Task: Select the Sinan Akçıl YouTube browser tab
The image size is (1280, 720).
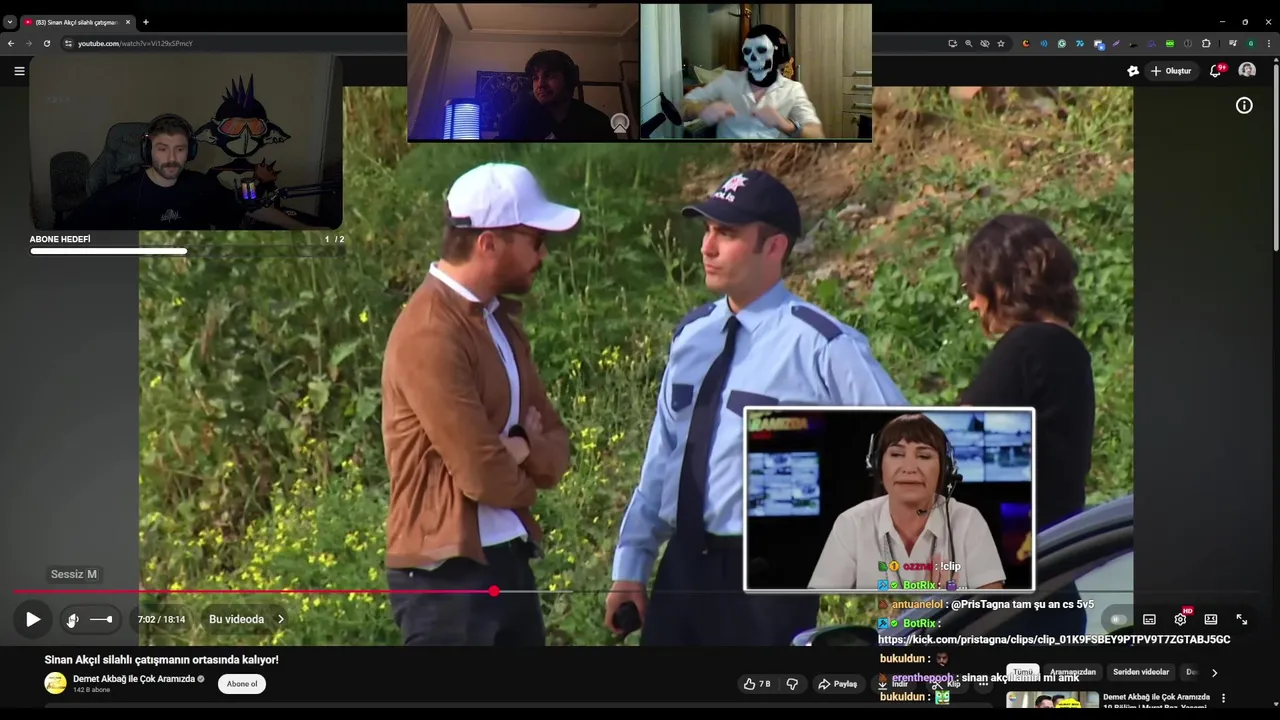Action: 77,21
